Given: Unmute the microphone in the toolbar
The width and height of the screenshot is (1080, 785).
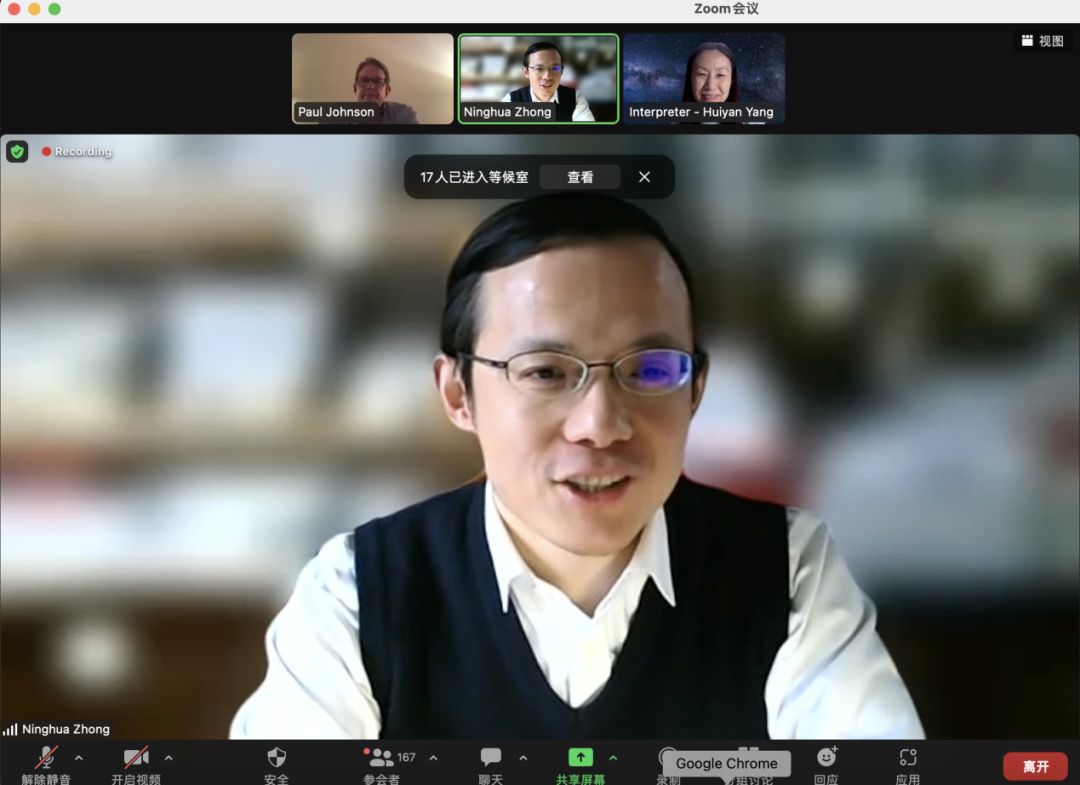Looking at the screenshot, I should click(46, 765).
